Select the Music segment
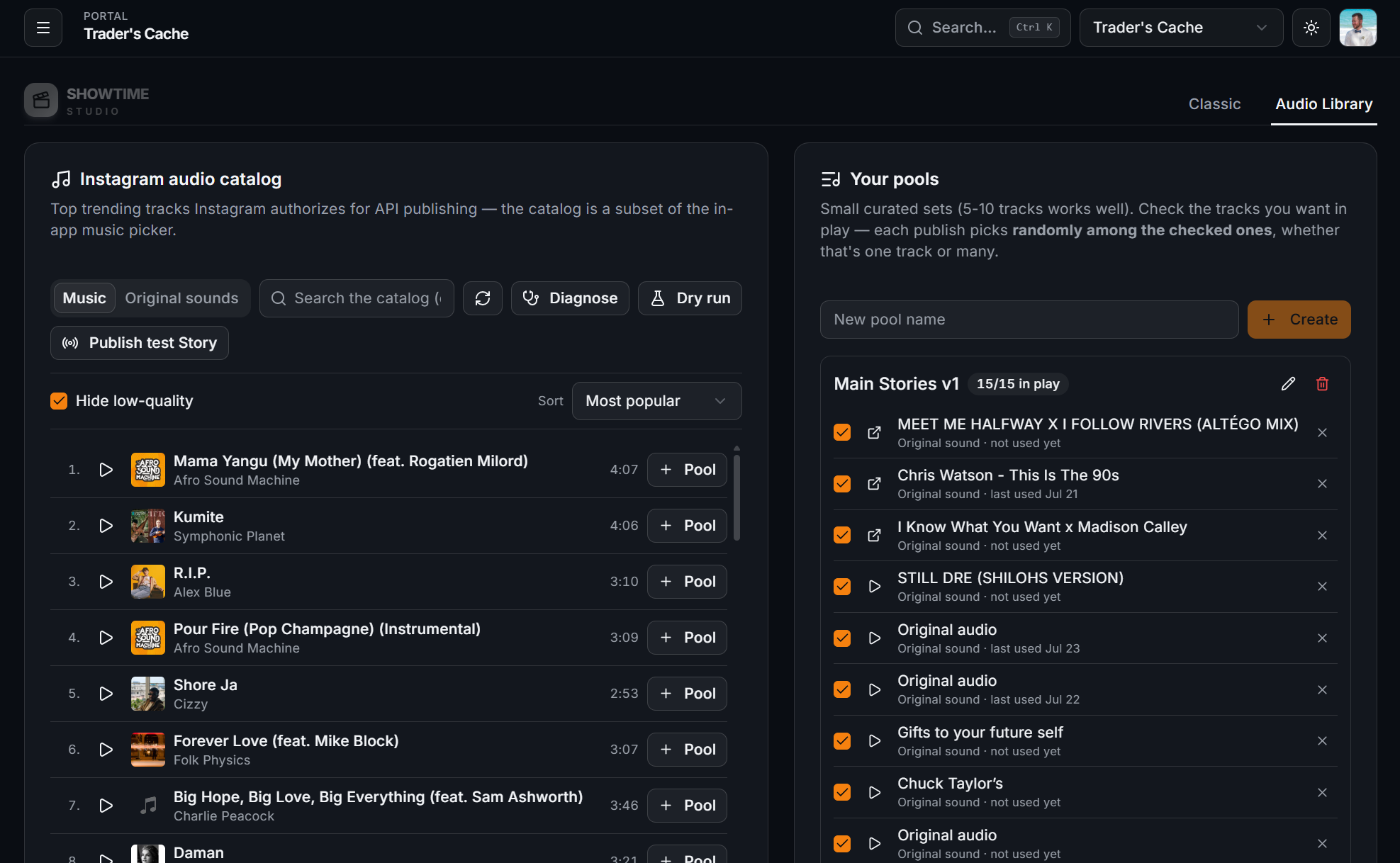The height and width of the screenshot is (863, 1400). [x=84, y=298]
